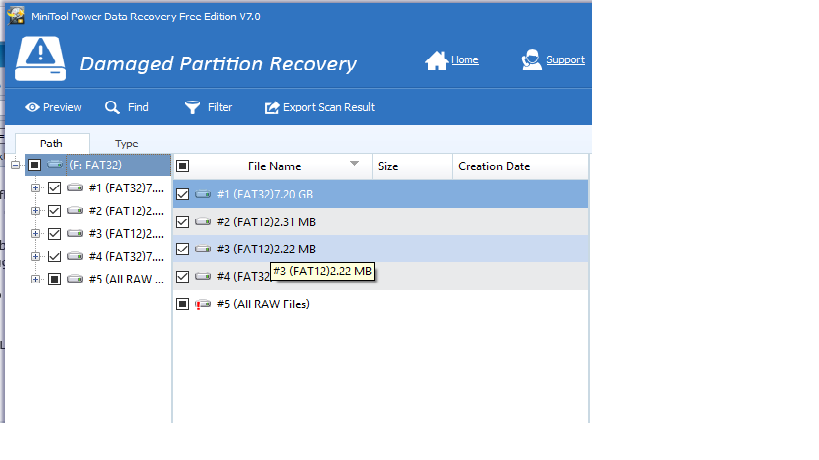Expand the #4 (FAT32) tree node
This screenshot has width=819, height=460.
35,256
